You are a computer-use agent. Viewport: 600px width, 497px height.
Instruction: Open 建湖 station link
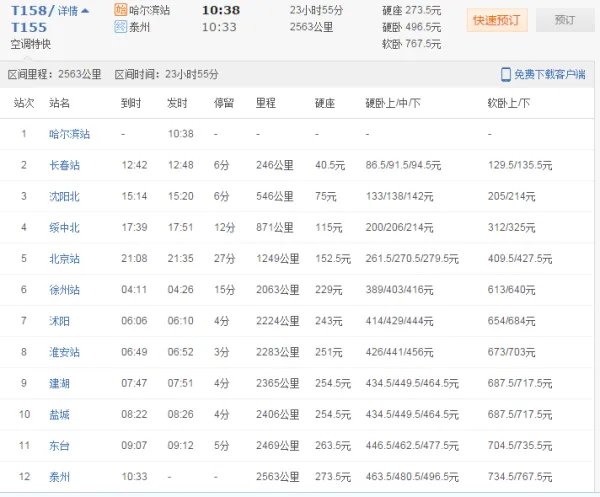[x=59, y=384]
